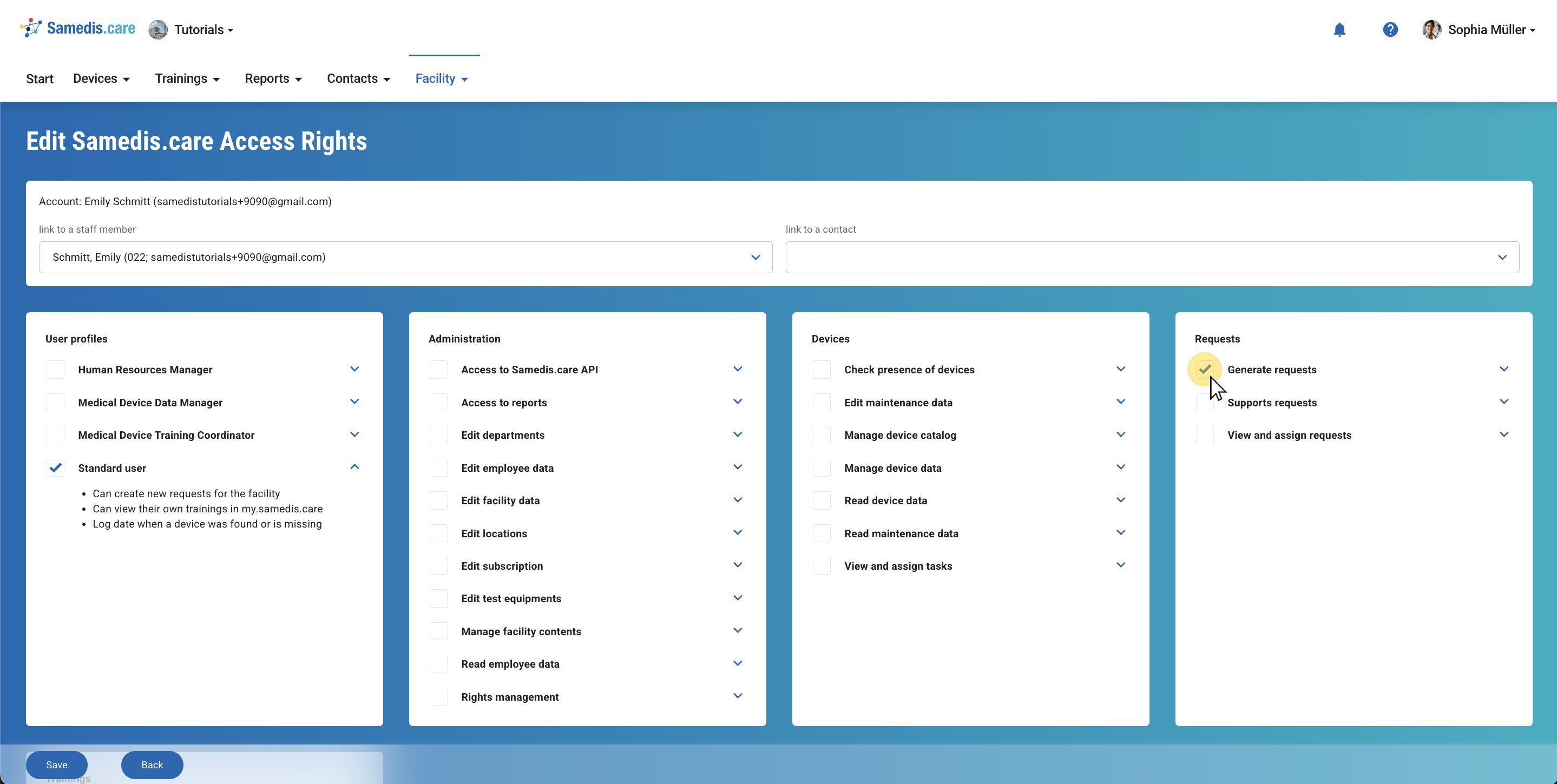
Task: Expand the Supports requests description
Action: [1505, 401]
